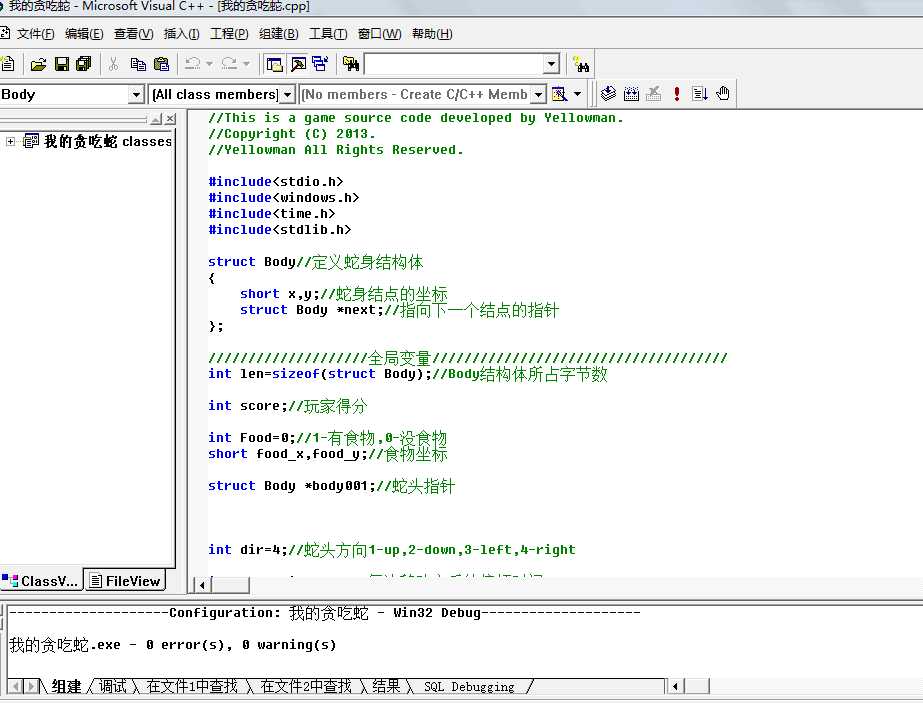Image resolution: width=923 pixels, height=703 pixels.
Task: Open the 查看(V) menu
Action: [x=134, y=34]
